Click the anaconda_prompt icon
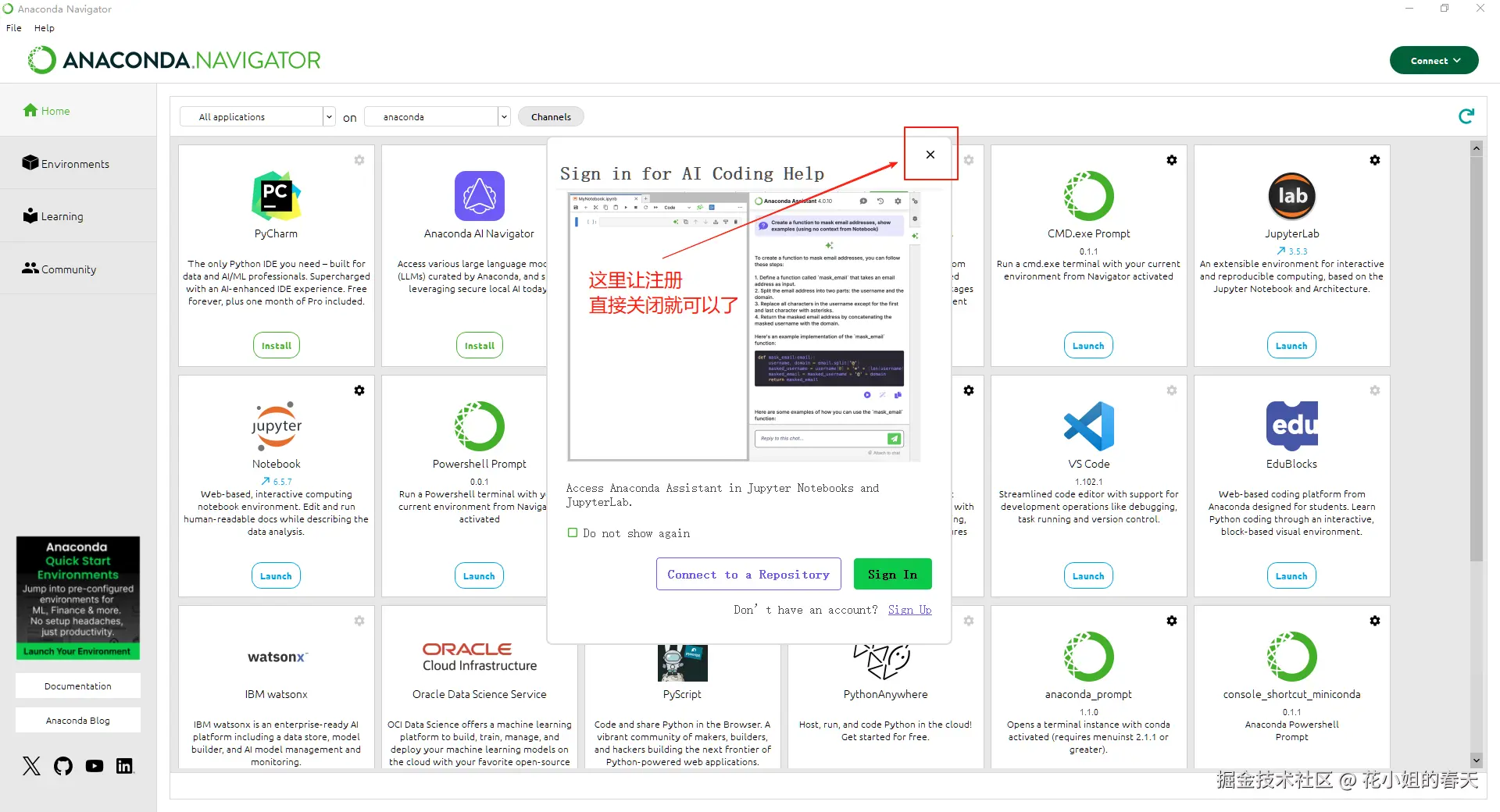 pos(1088,656)
